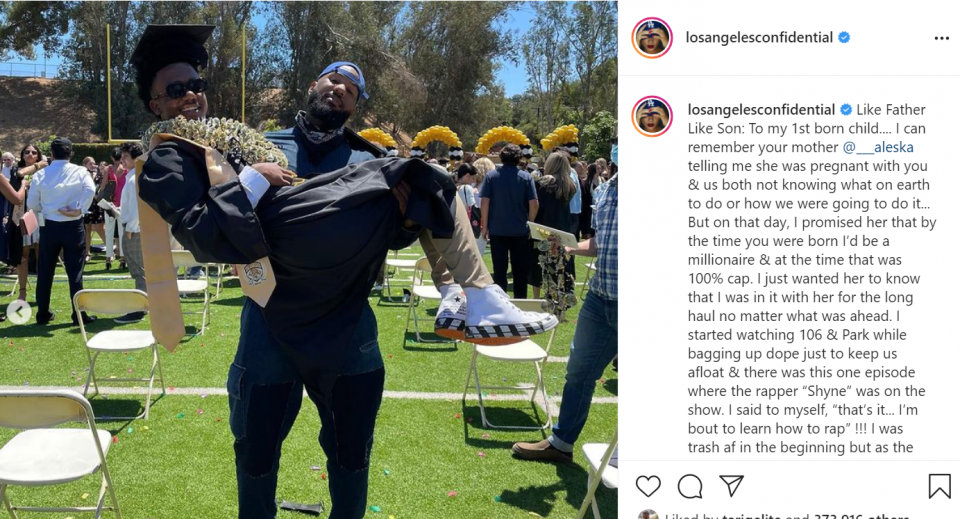Click the caption paragraph starting 'Like Father Like Son'
Viewport: 960px width, 519px height.
(811, 278)
